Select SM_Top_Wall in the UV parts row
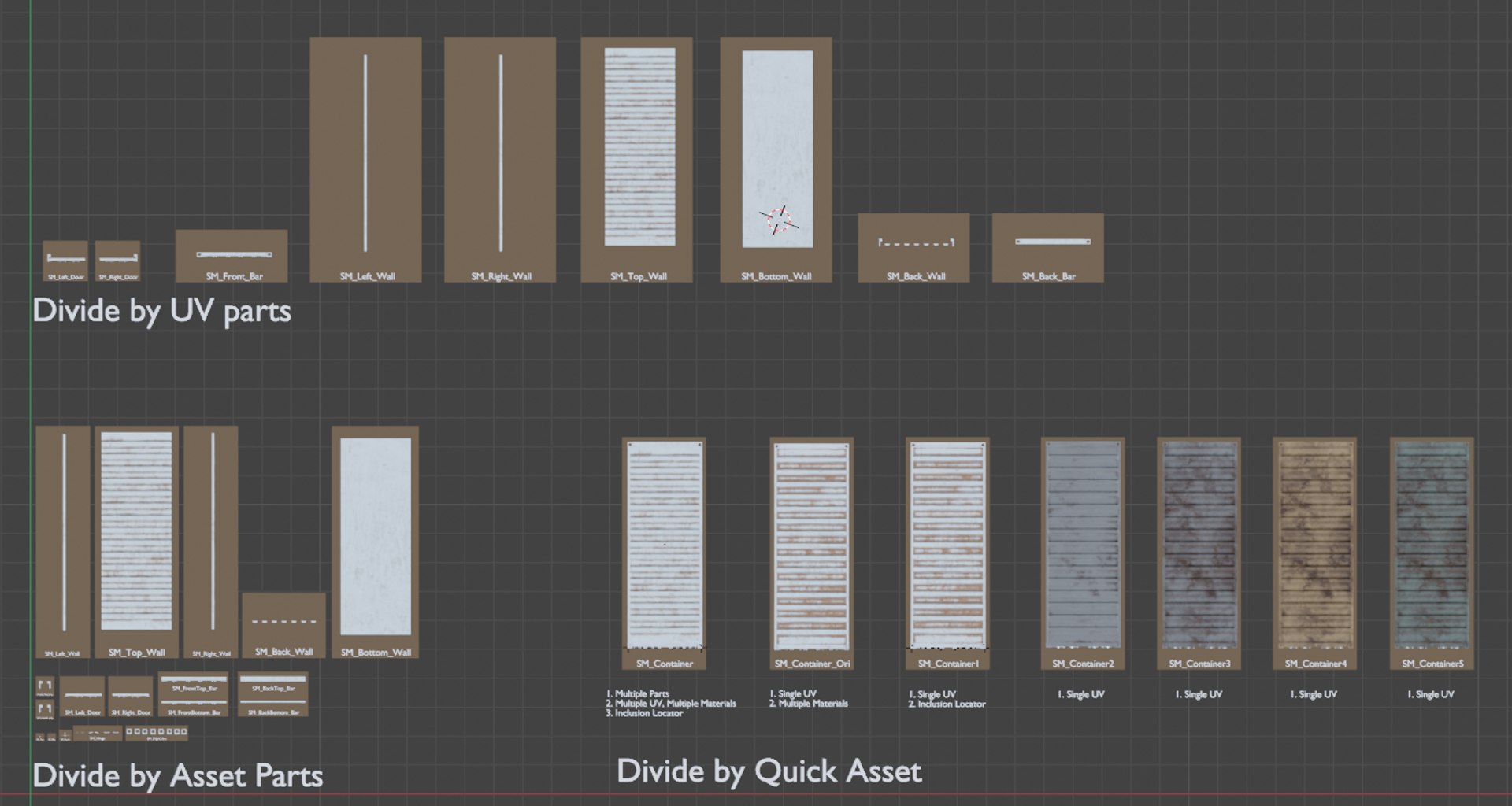1512x806 pixels. [636, 160]
